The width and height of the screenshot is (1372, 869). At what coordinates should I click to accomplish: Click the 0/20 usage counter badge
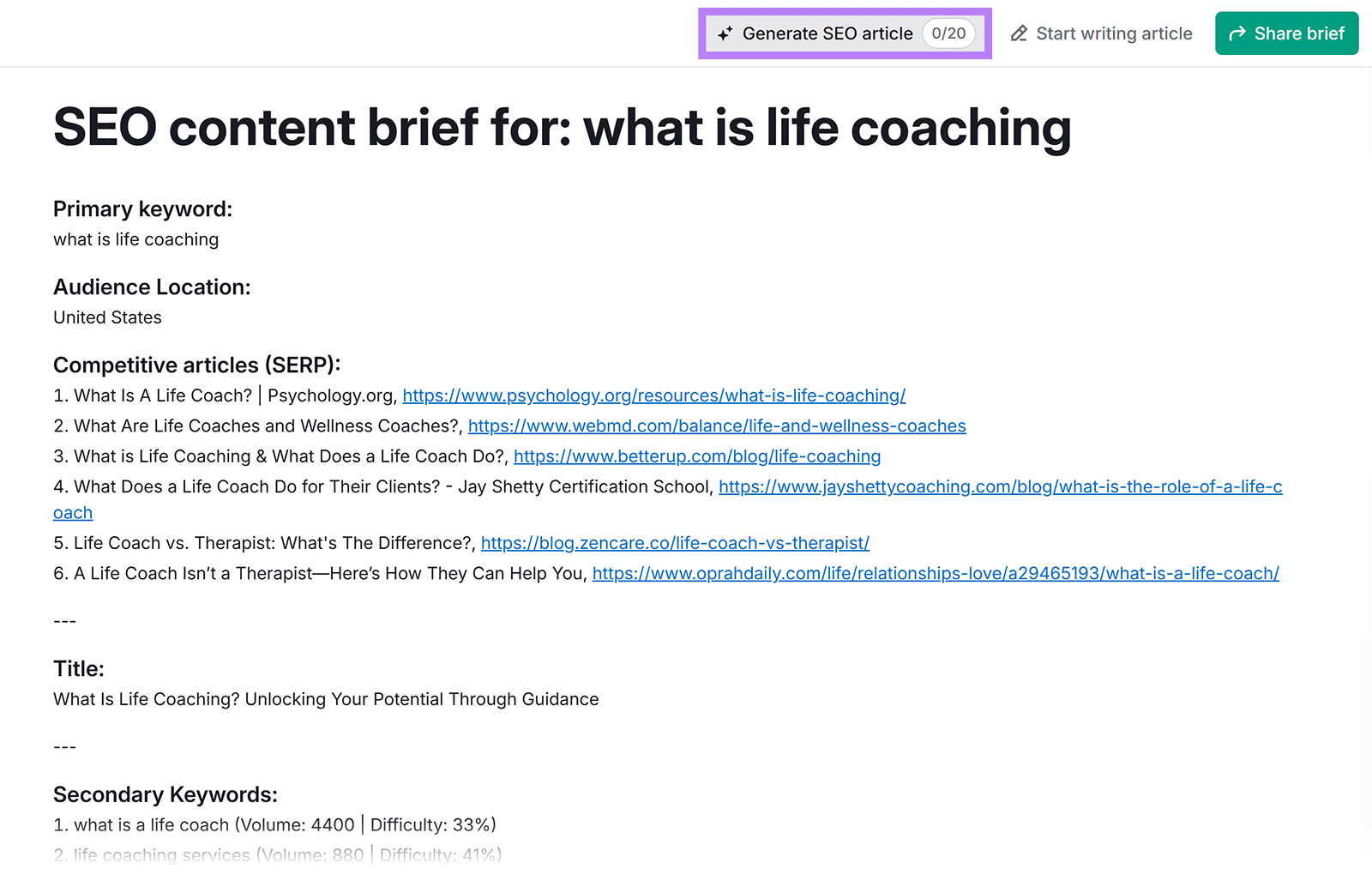click(x=948, y=33)
